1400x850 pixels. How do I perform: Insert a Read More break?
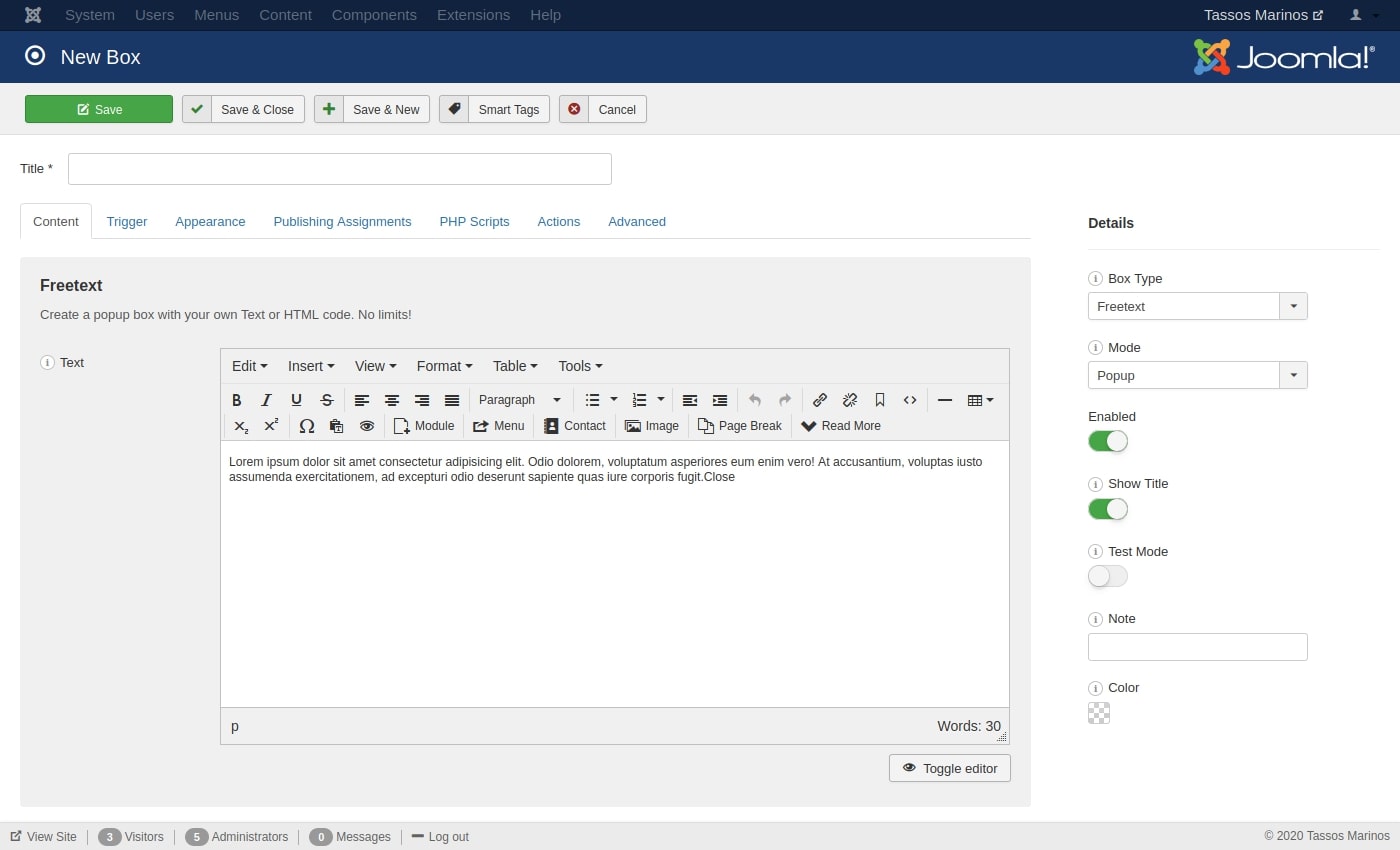pyautogui.click(x=840, y=425)
